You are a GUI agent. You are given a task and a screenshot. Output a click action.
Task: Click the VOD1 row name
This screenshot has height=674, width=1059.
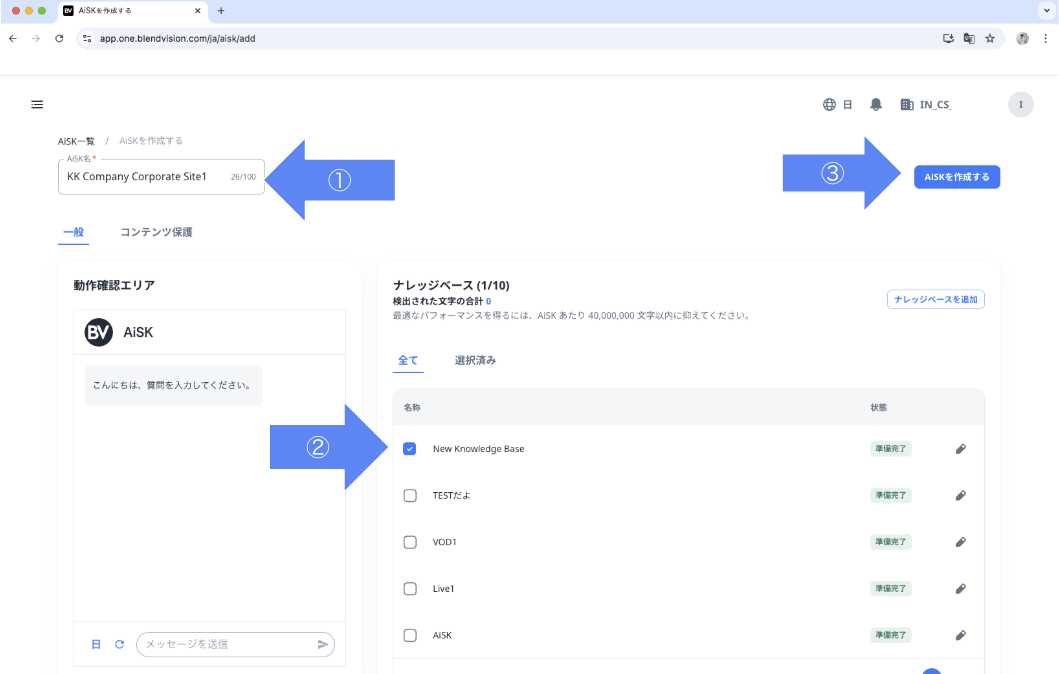(444, 542)
